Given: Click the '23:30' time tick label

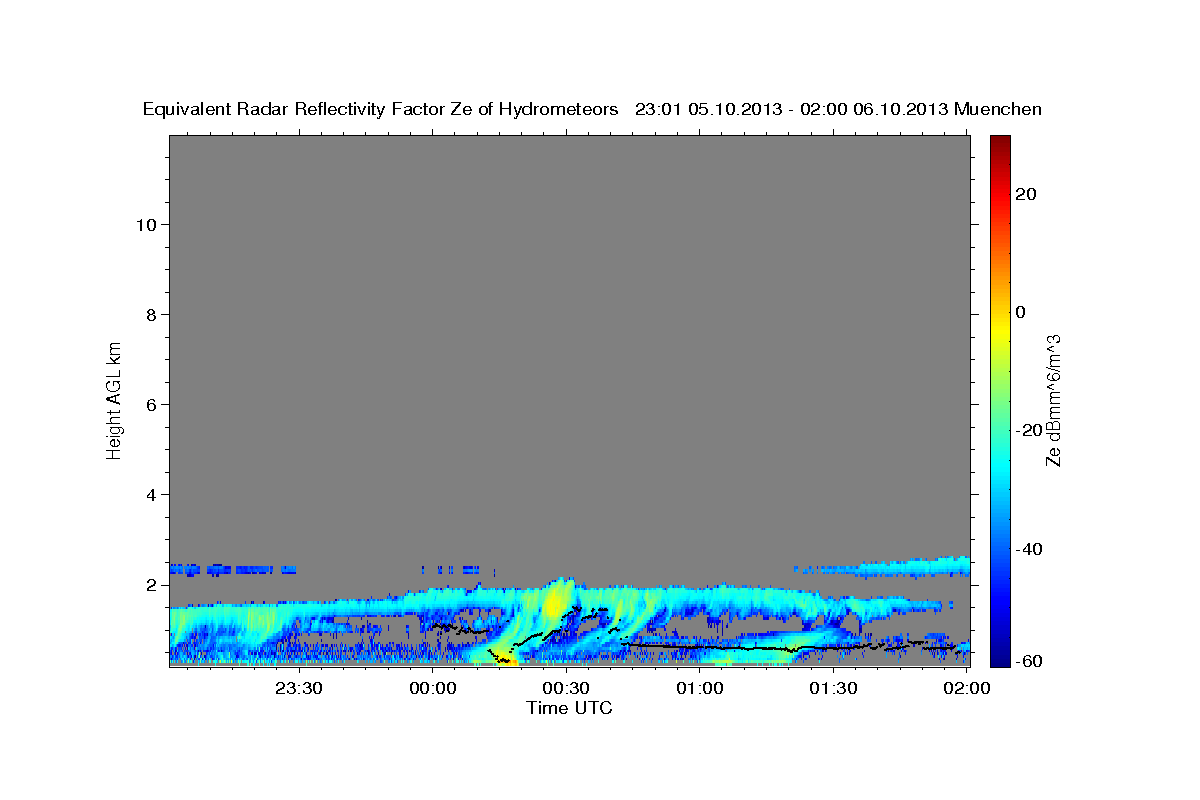Looking at the screenshot, I should coord(299,688).
